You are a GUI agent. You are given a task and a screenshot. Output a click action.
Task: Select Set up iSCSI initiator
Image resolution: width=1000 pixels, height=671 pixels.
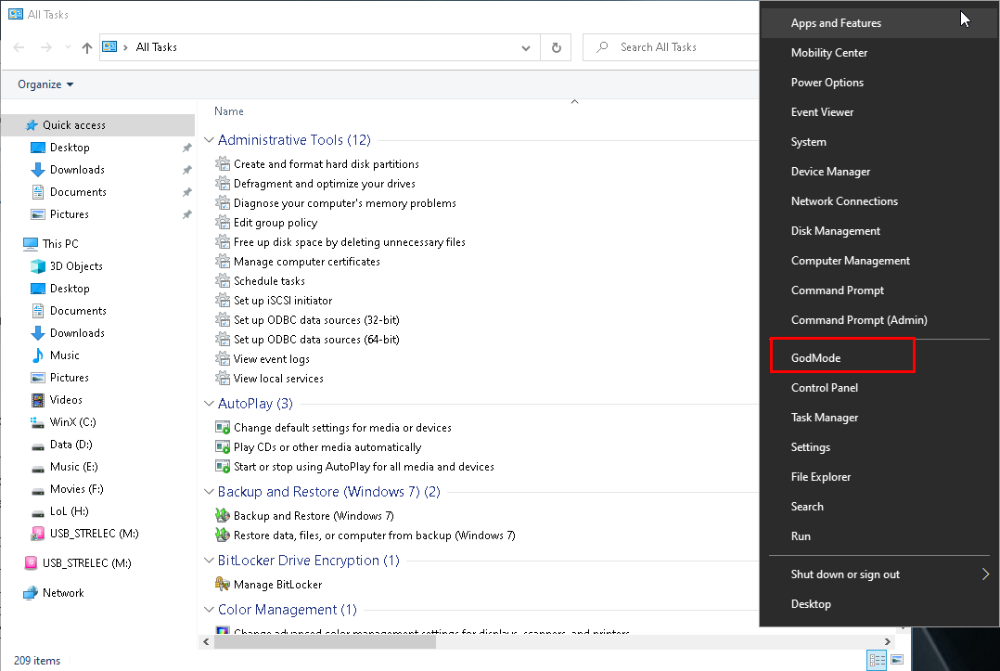(283, 300)
